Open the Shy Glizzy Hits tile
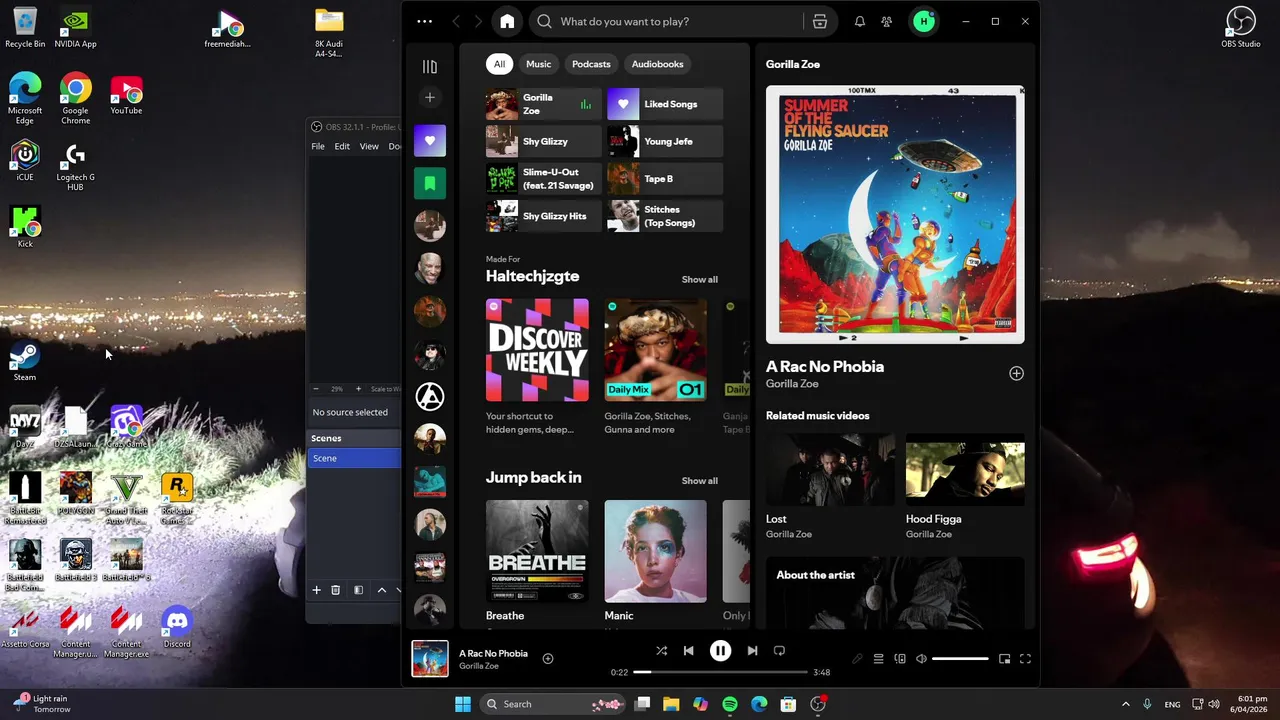Screen dimensions: 1280x720 543,216
